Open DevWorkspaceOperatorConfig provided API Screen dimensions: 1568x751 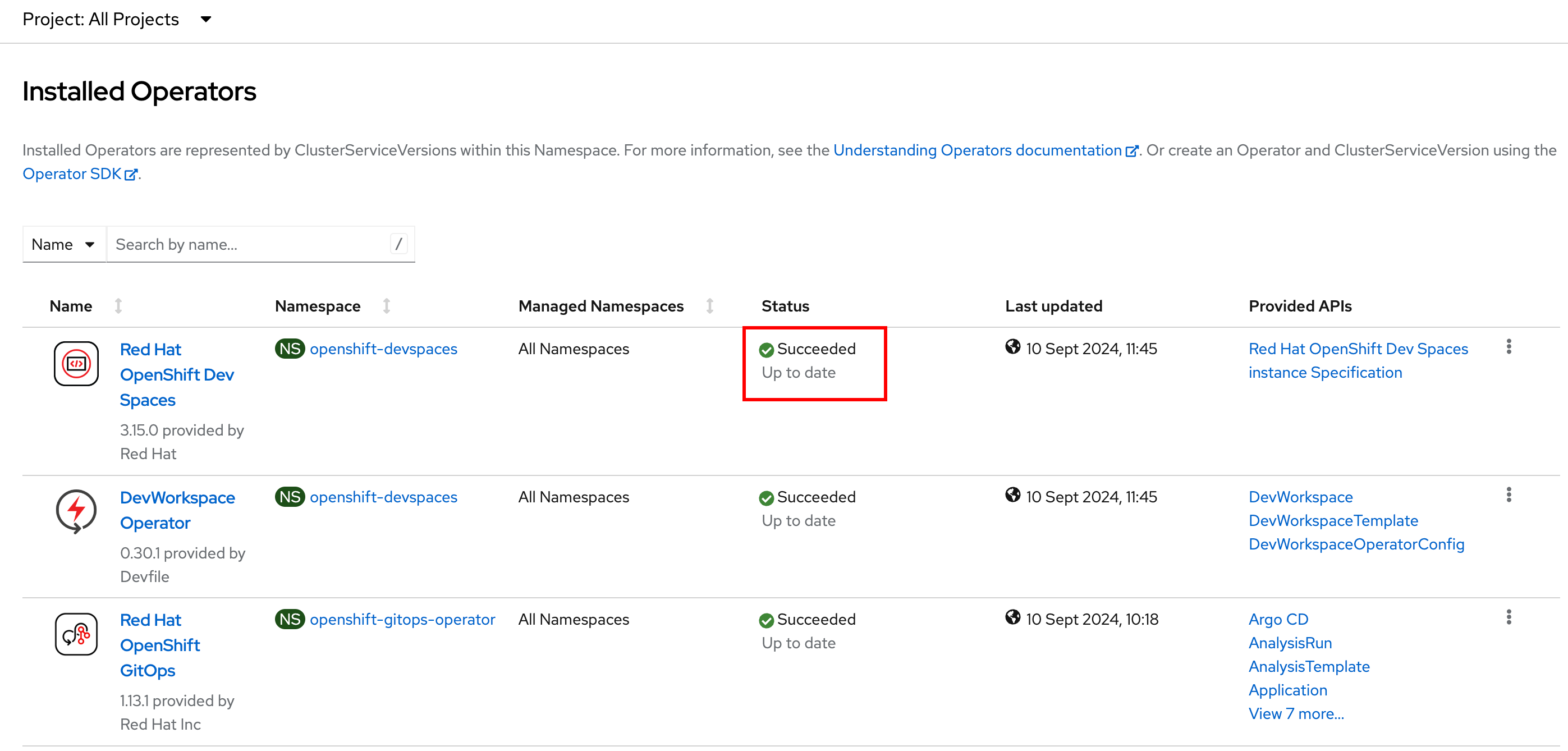click(1356, 544)
